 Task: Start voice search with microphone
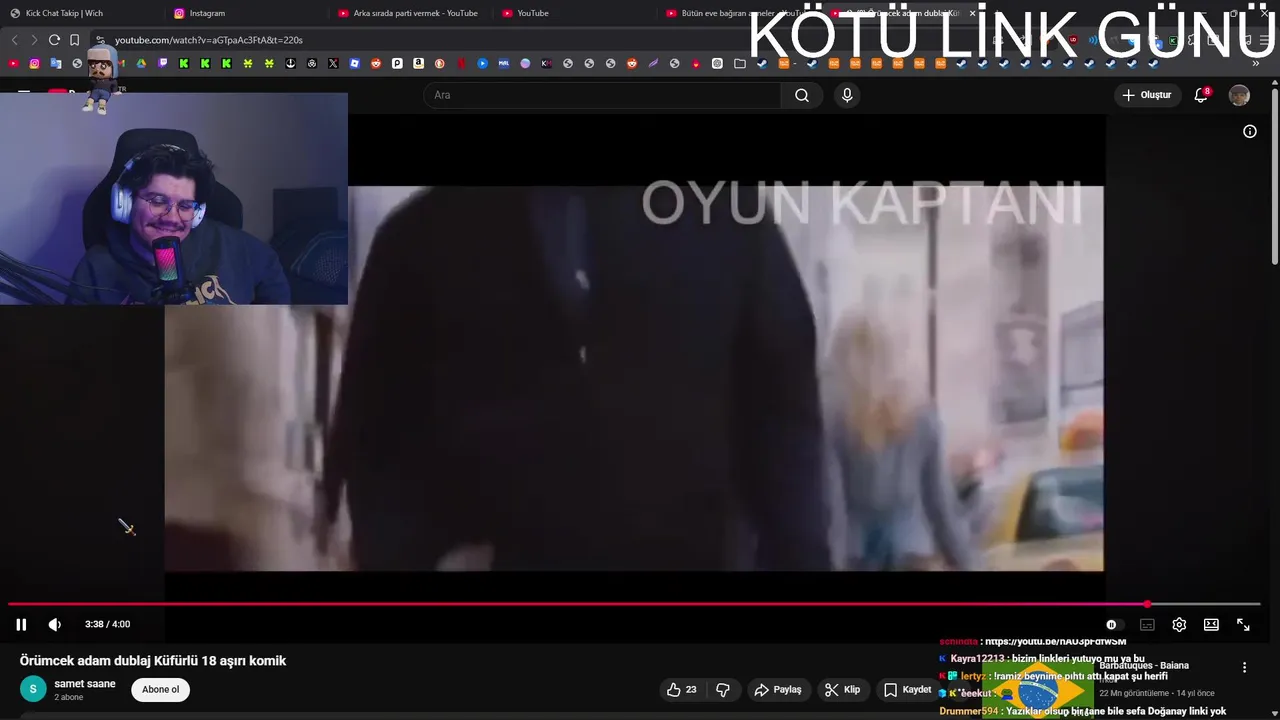(847, 95)
